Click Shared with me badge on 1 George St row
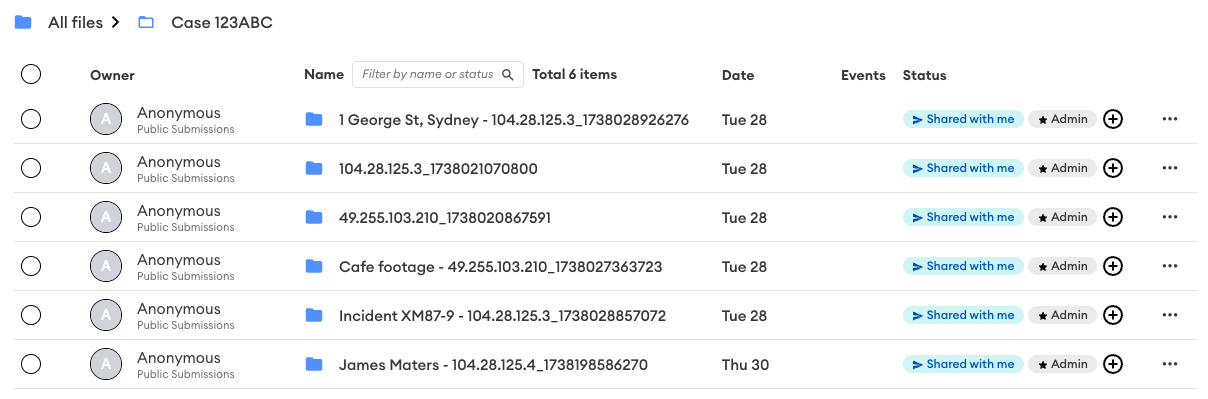The image size is (1208, 399). [x=964, y=120]
